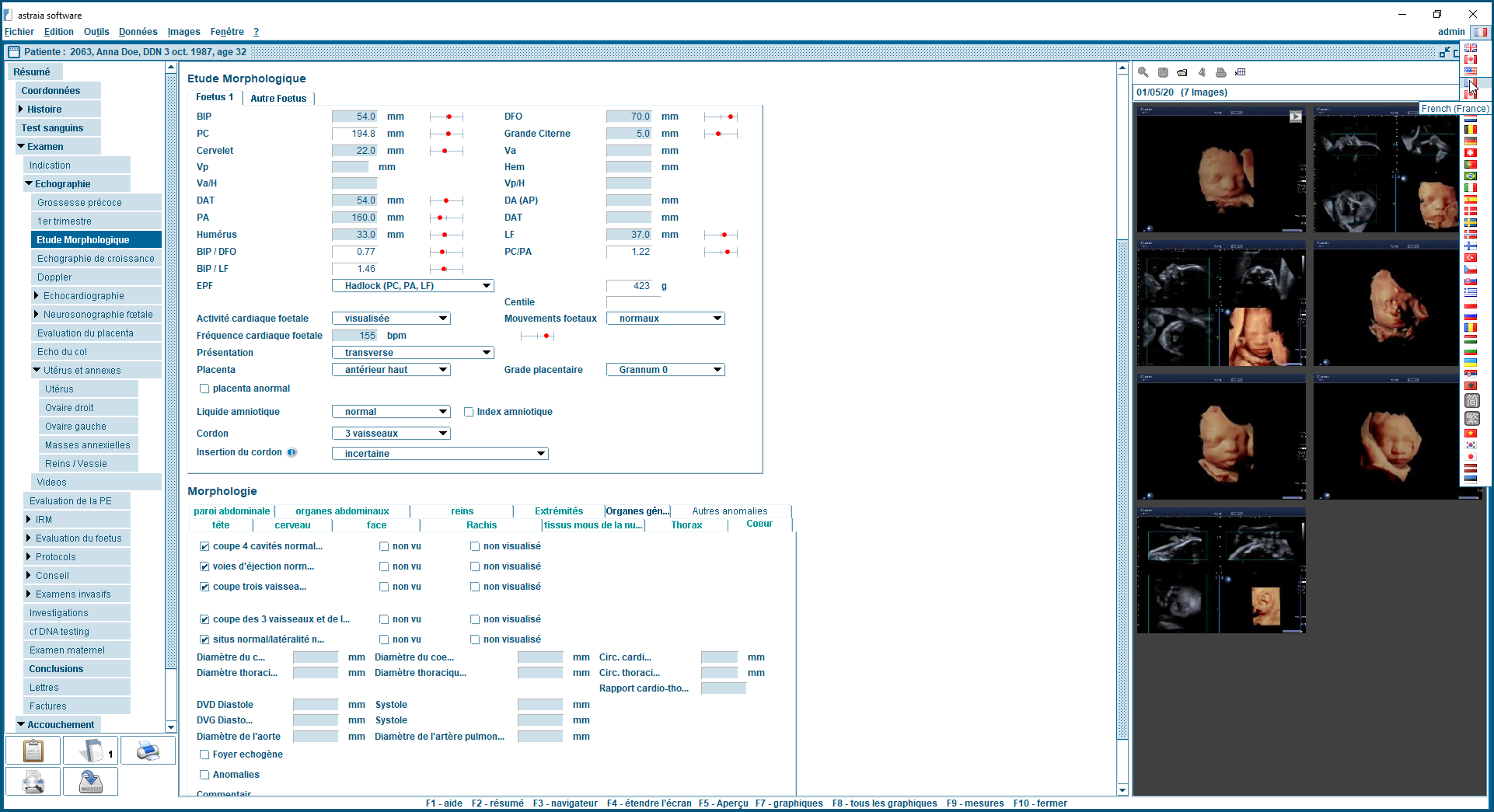
Task: Go to the Doppler section
Action: 54,277
